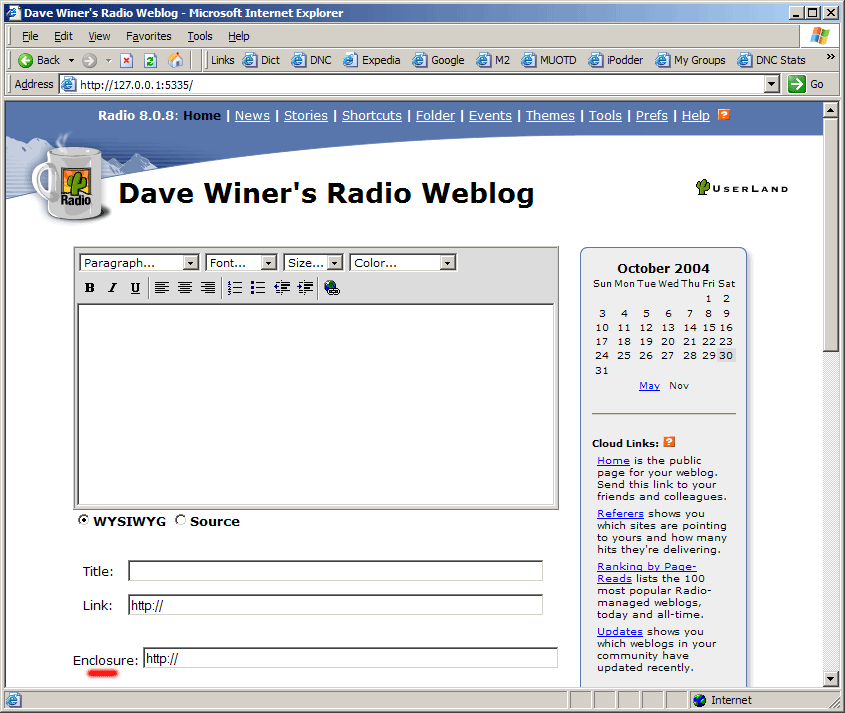Click the insert hyperlink globe icon
The image size is (845, 713).
point(332,288)
